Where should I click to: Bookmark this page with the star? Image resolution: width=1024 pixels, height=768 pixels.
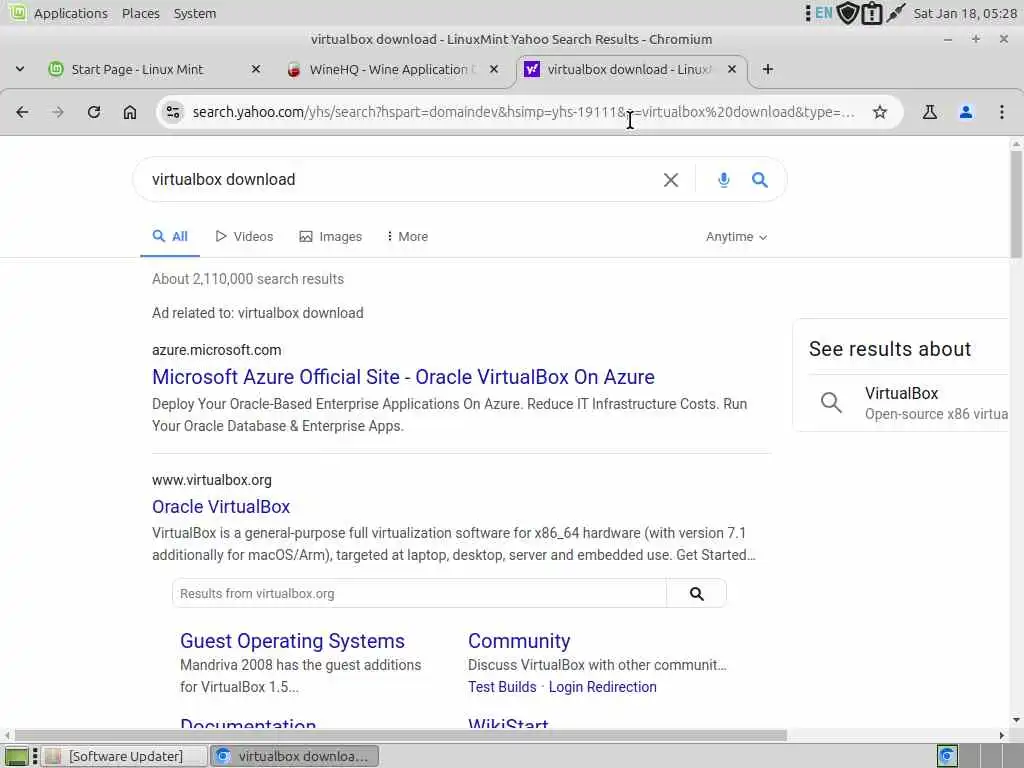(x=880, y=112)
